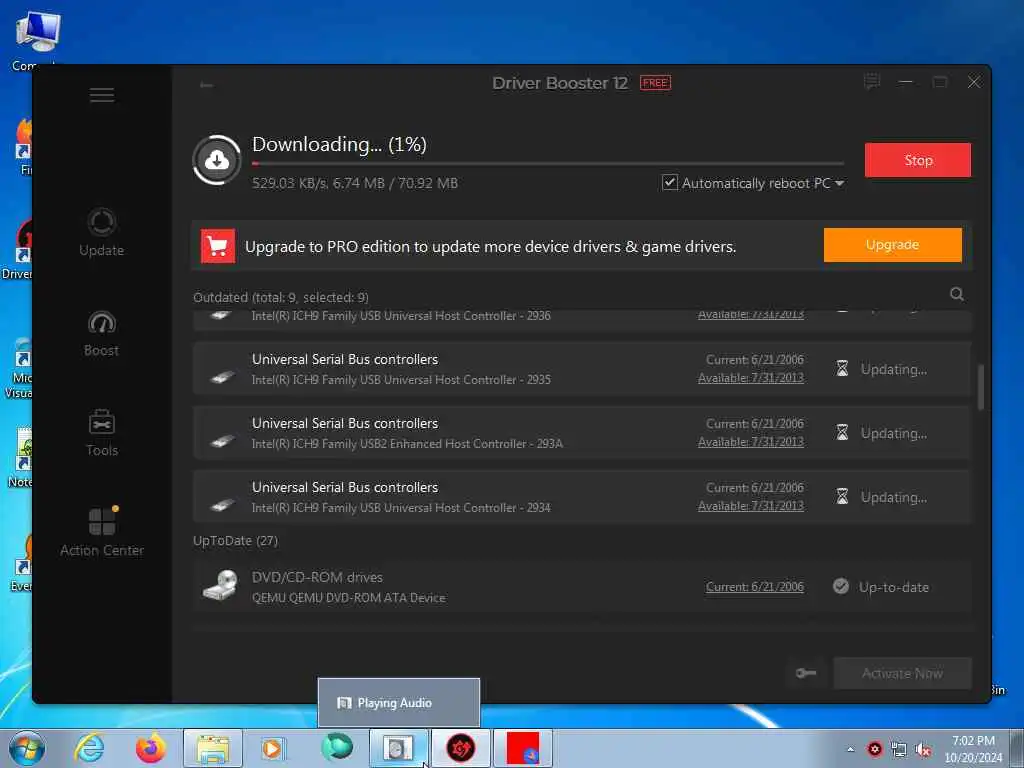Select the QEMU DVD-ROM ATA Device row
This screenshot has width=1024, height=768.
582,586
